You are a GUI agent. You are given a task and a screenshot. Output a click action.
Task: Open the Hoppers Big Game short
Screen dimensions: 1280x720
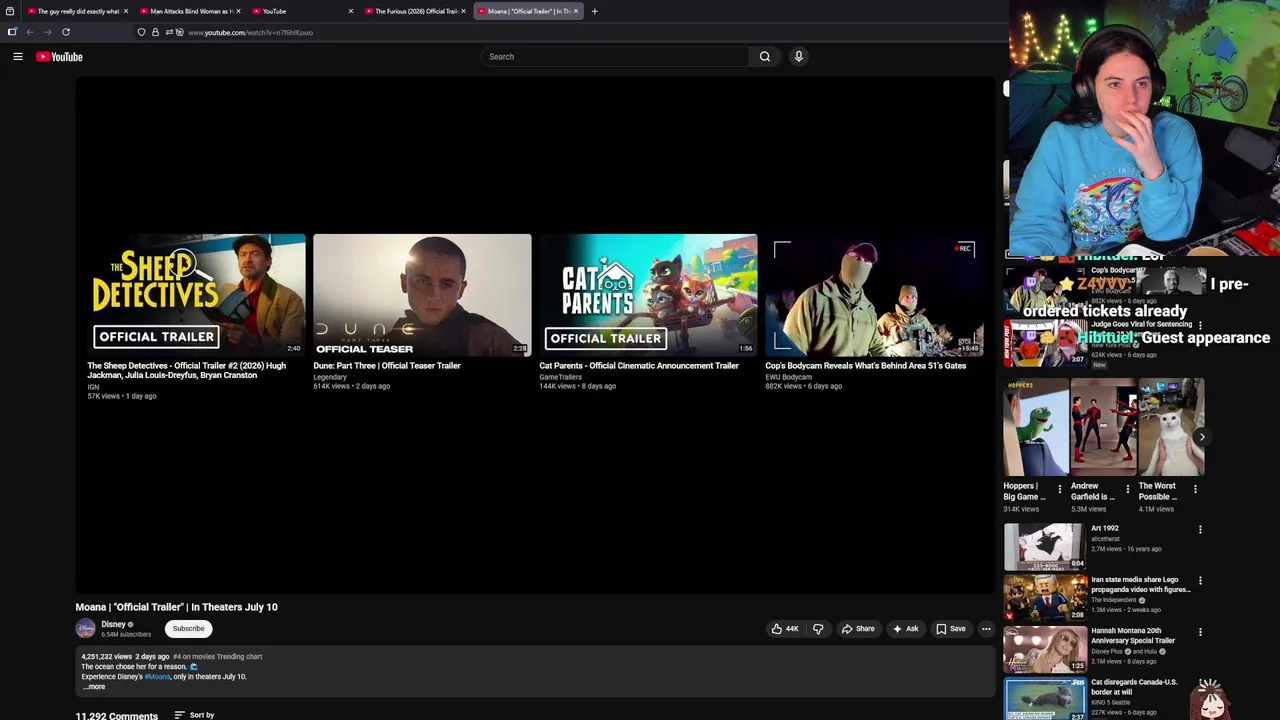point(1036,428)
